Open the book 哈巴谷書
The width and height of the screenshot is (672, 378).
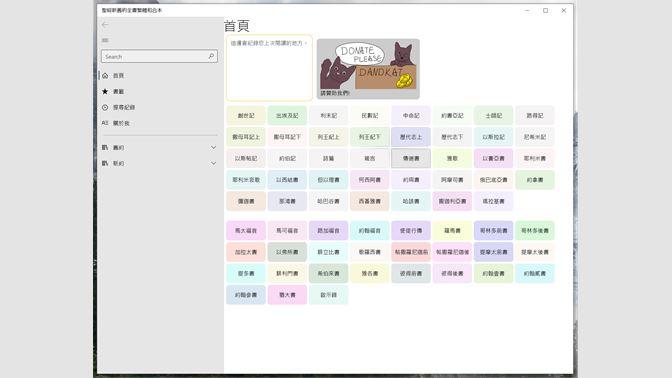[x=329, y=201]
